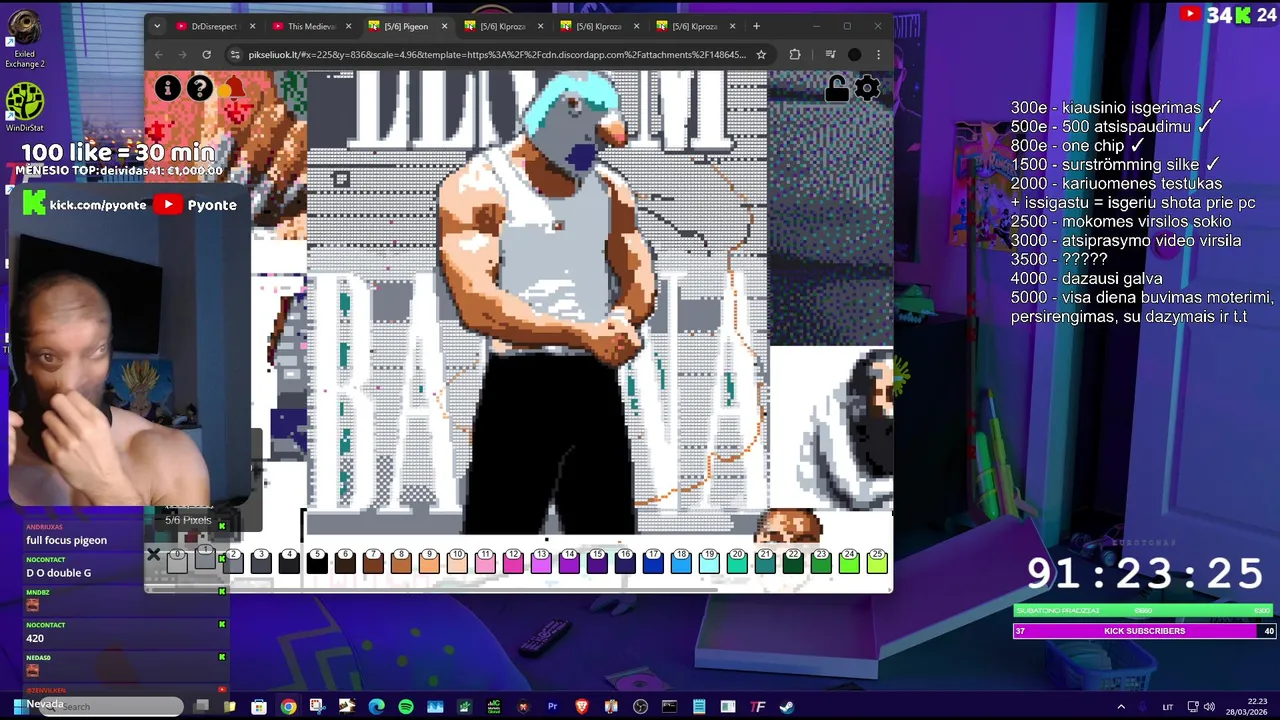Close the color palette with the X

pyautogui.click(x=153, y=554)
